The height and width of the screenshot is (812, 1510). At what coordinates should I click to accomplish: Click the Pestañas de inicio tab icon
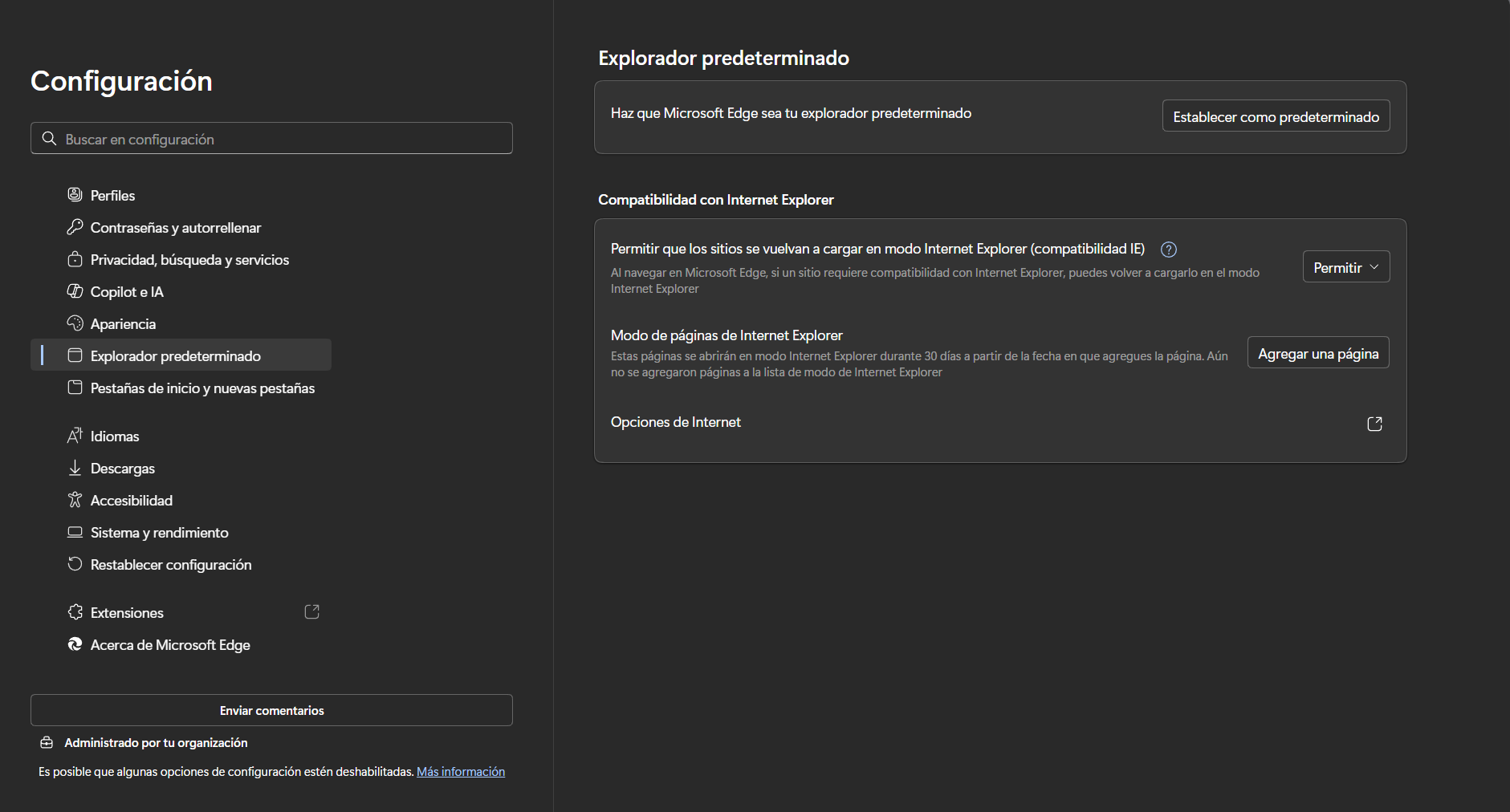coord(75,388)
